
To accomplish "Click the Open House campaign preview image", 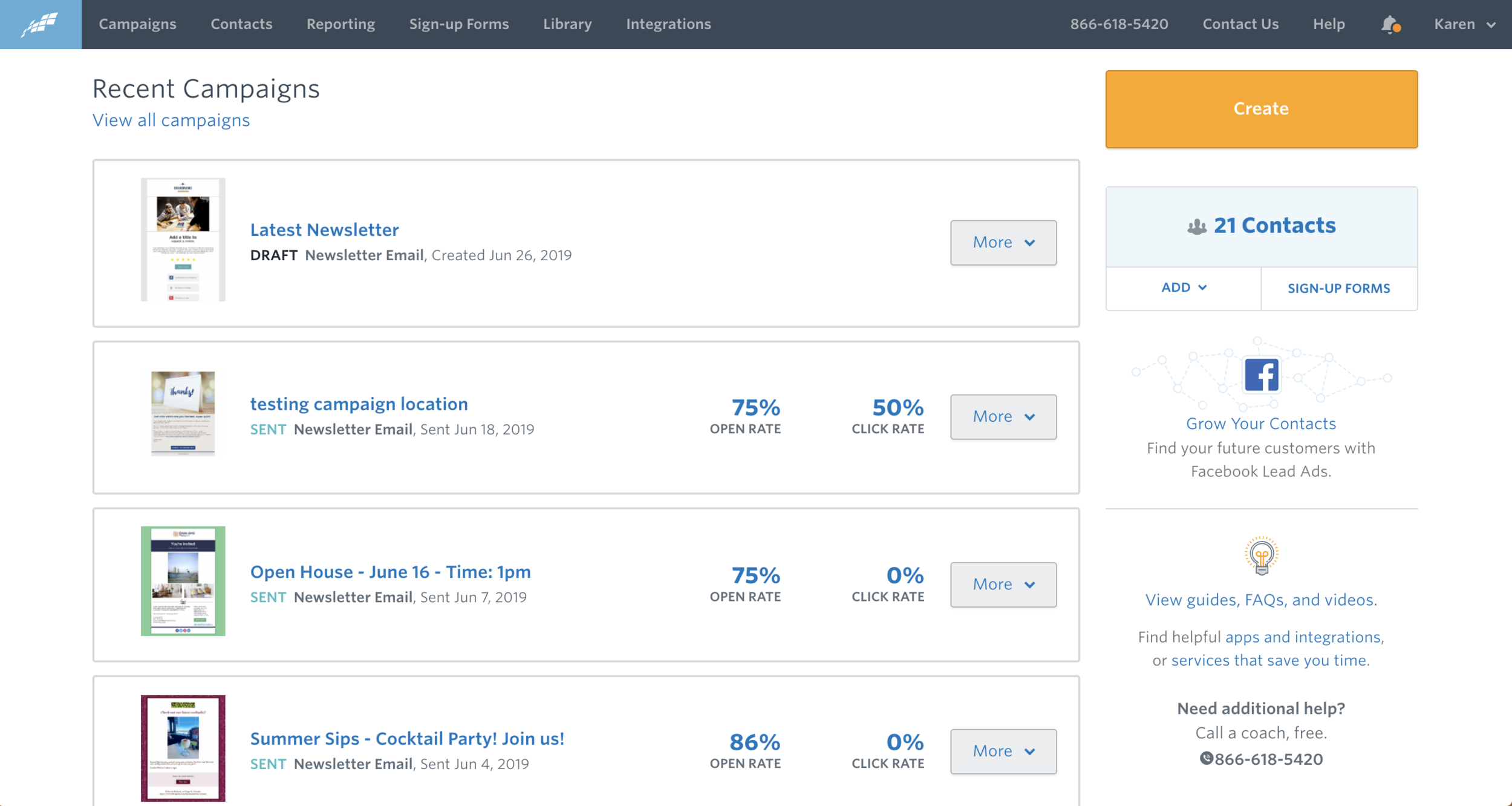I will [x=183, y=582].
